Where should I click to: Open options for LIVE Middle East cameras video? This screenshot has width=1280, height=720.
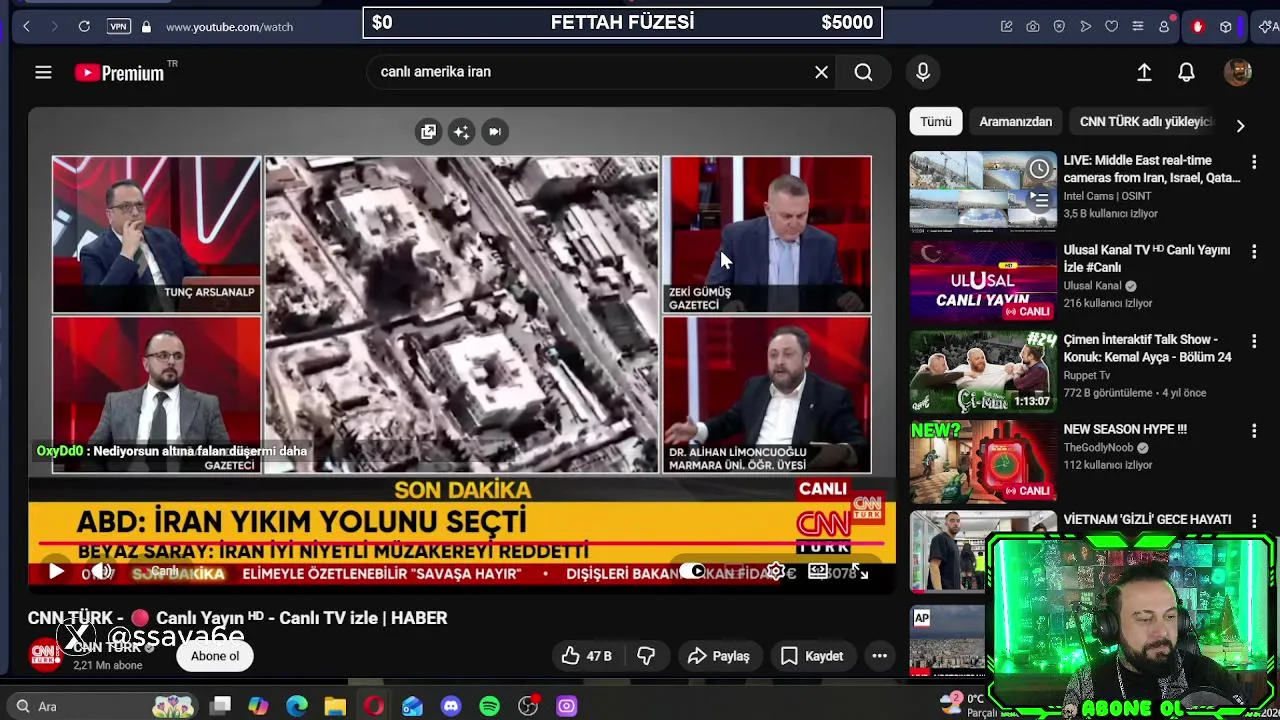click(x=1254, y=161)
